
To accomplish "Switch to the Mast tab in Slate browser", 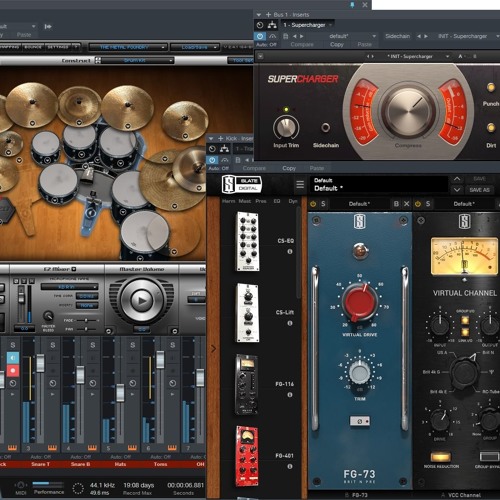I will 245,201.
